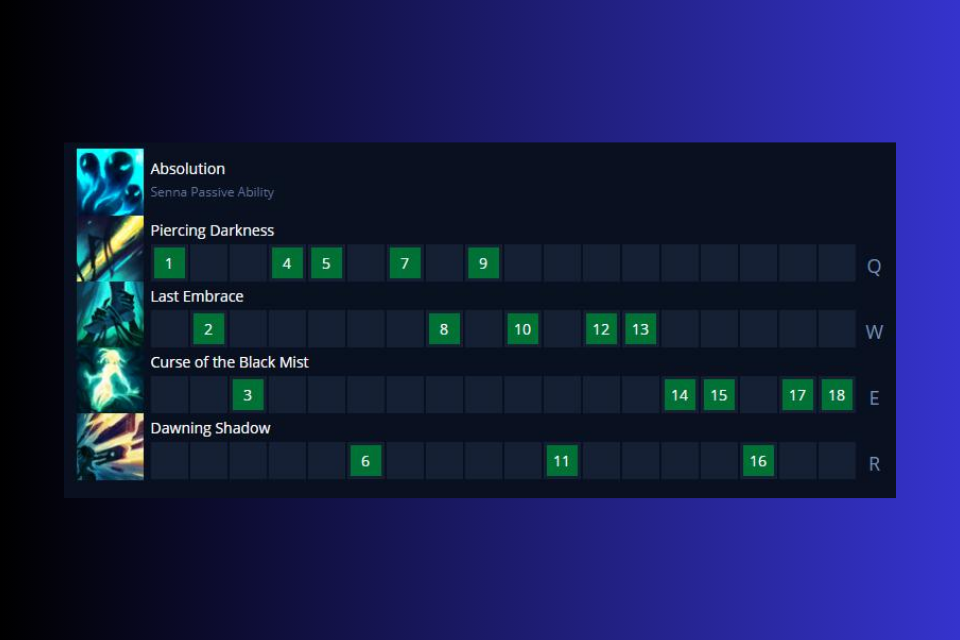Viewport: 960px width, 640px height.
Task: Toggle the level 18 marker in Curse row
Action: point(837,395)
